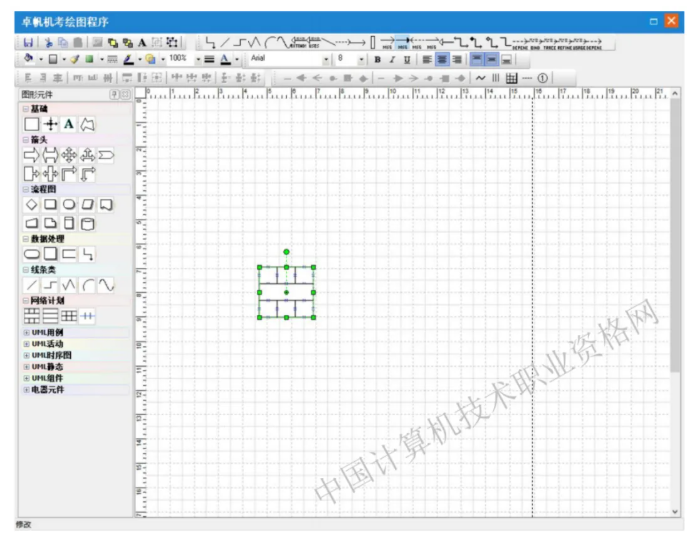The height and width of the screenshot is (543, 697).
Task: Click the Save icon in toolbar
Action: click(28, 42)
